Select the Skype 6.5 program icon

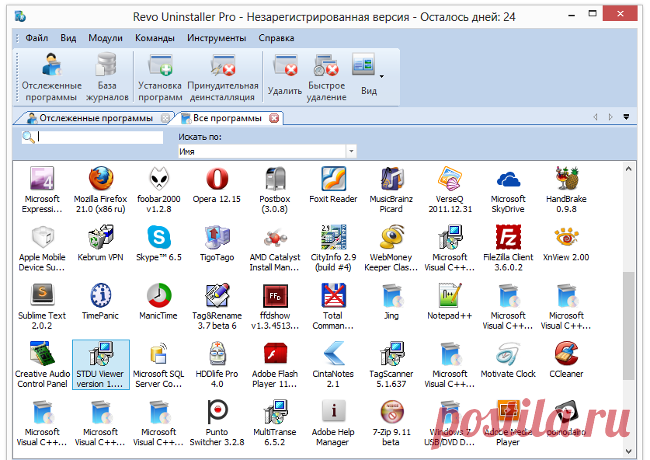159,238
